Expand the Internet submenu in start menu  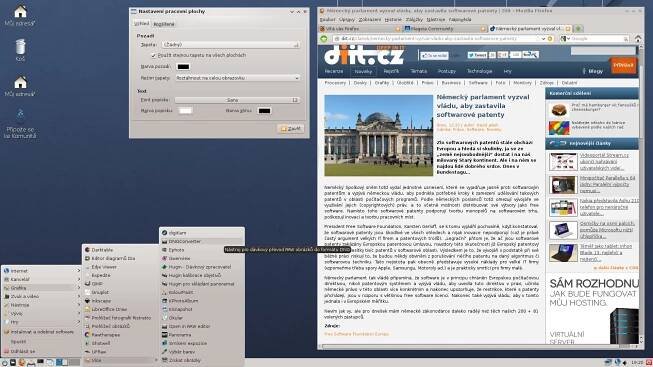click(41, 271)
